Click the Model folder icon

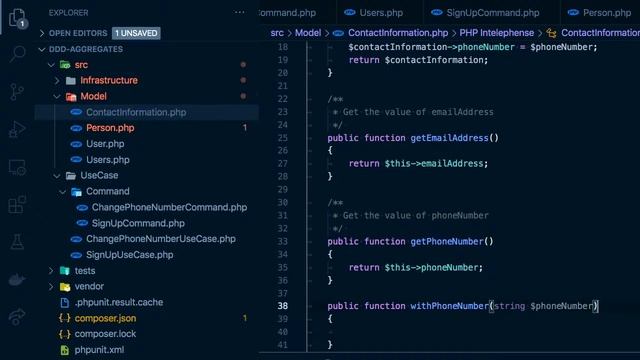coord(71,96)
